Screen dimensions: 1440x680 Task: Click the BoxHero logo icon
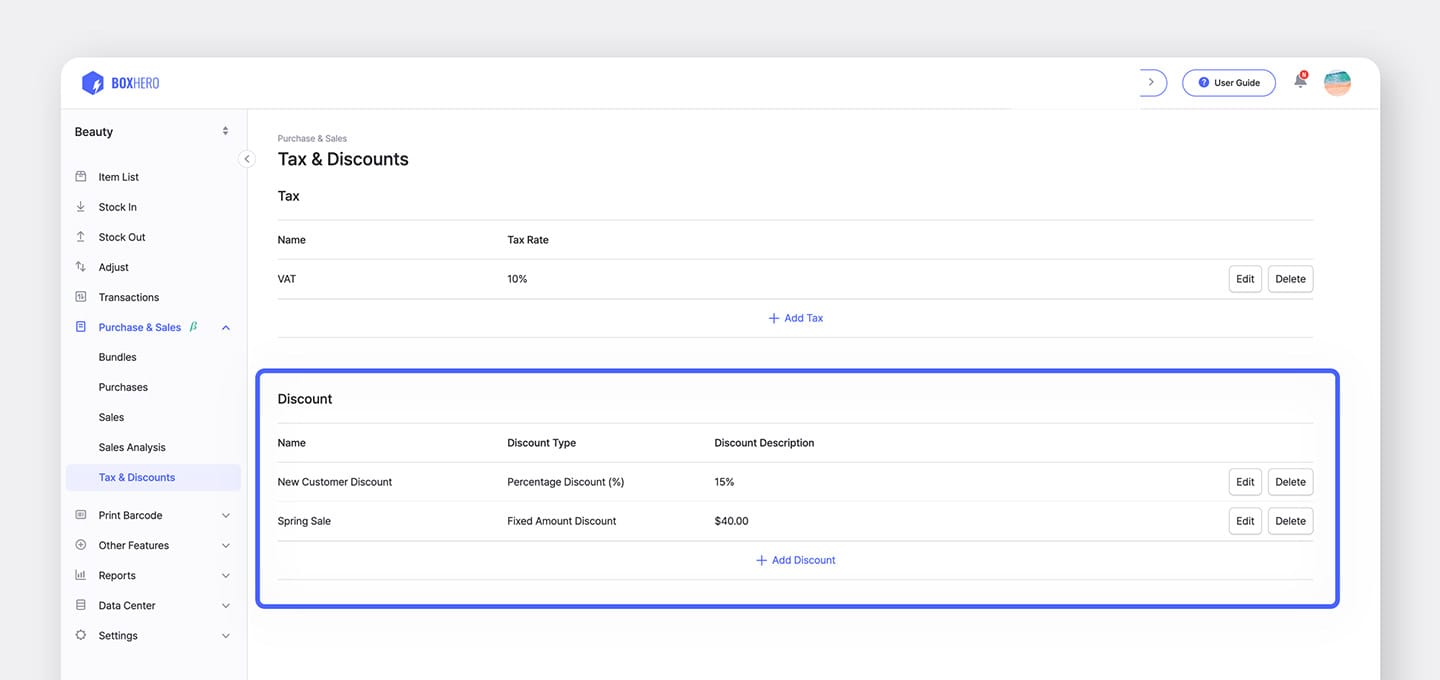click(92, 83)
